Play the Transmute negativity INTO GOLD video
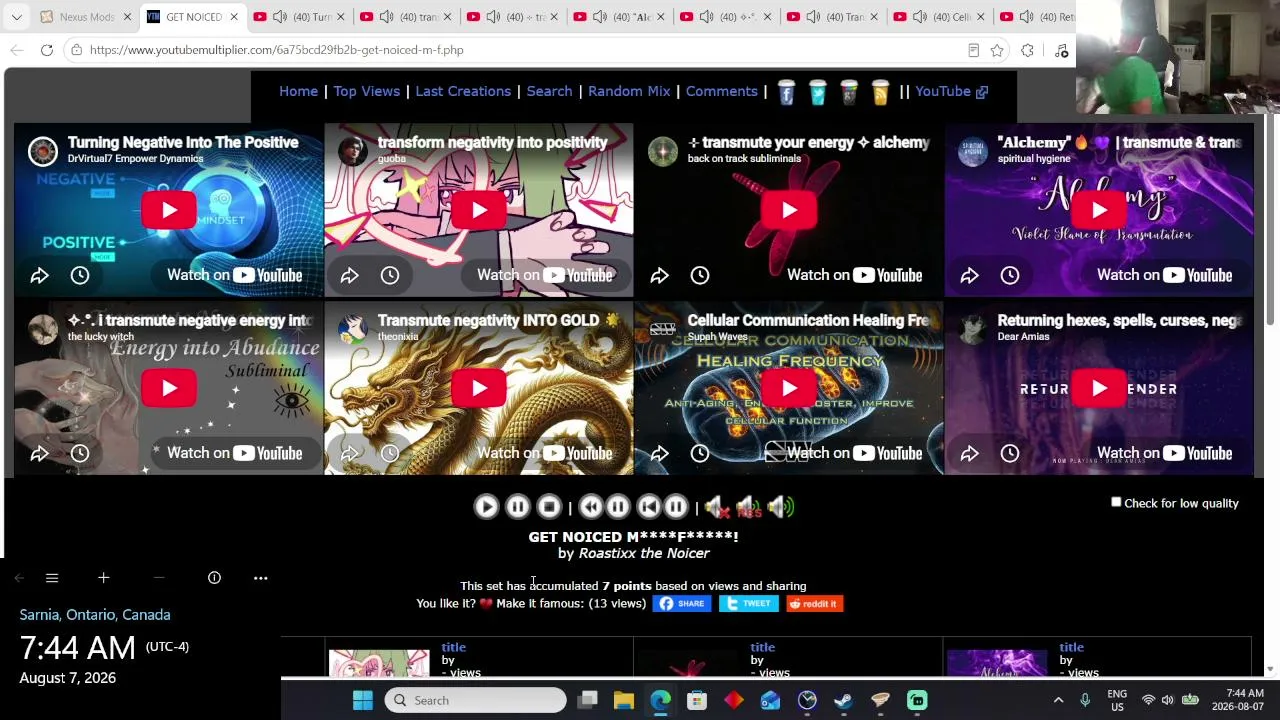Viewport: 1280px width, 720px height. 479,388
